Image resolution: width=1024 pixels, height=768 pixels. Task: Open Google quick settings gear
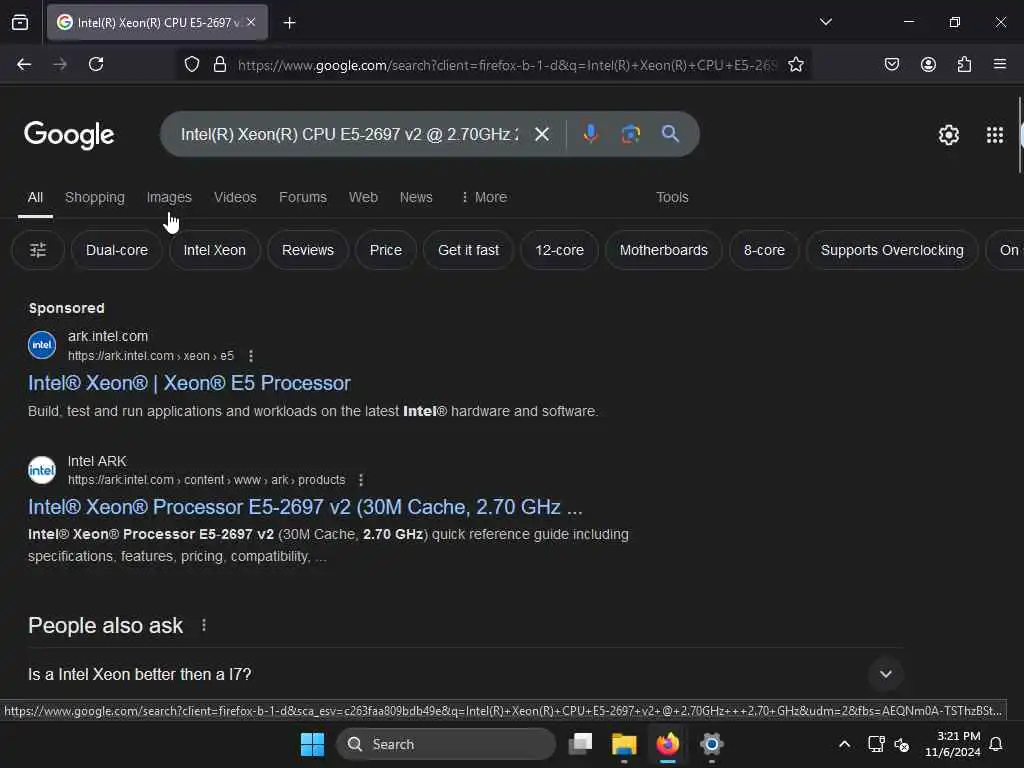point(948,135)
